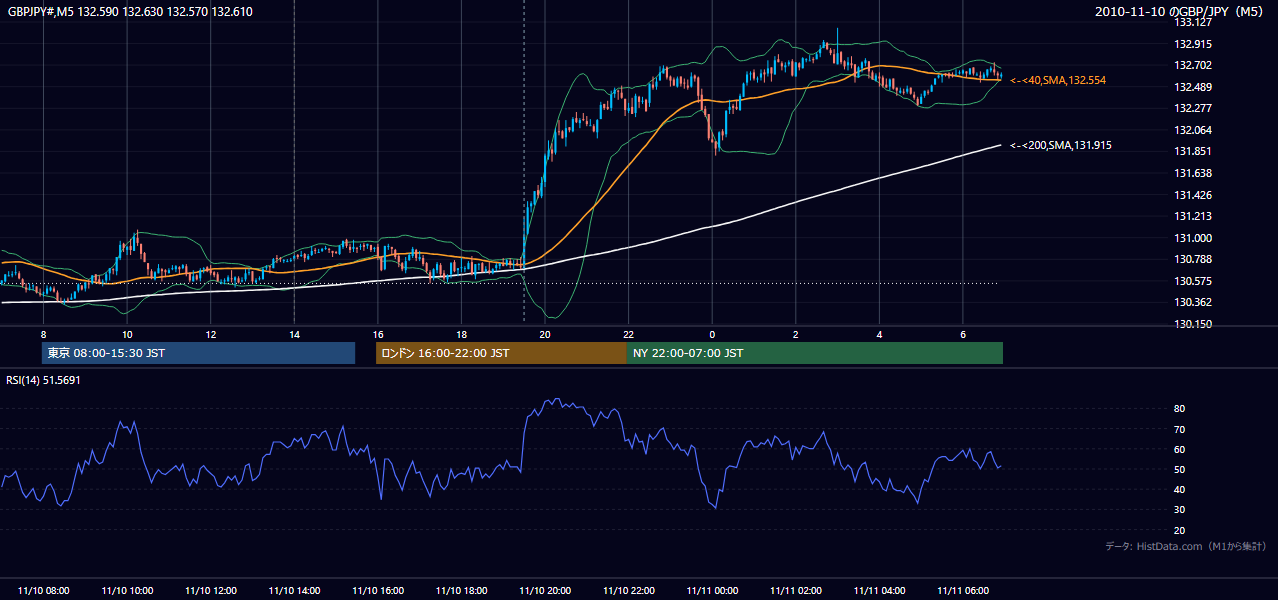Select the London session bar 16:00-22:00 JST

coord(501,353)
